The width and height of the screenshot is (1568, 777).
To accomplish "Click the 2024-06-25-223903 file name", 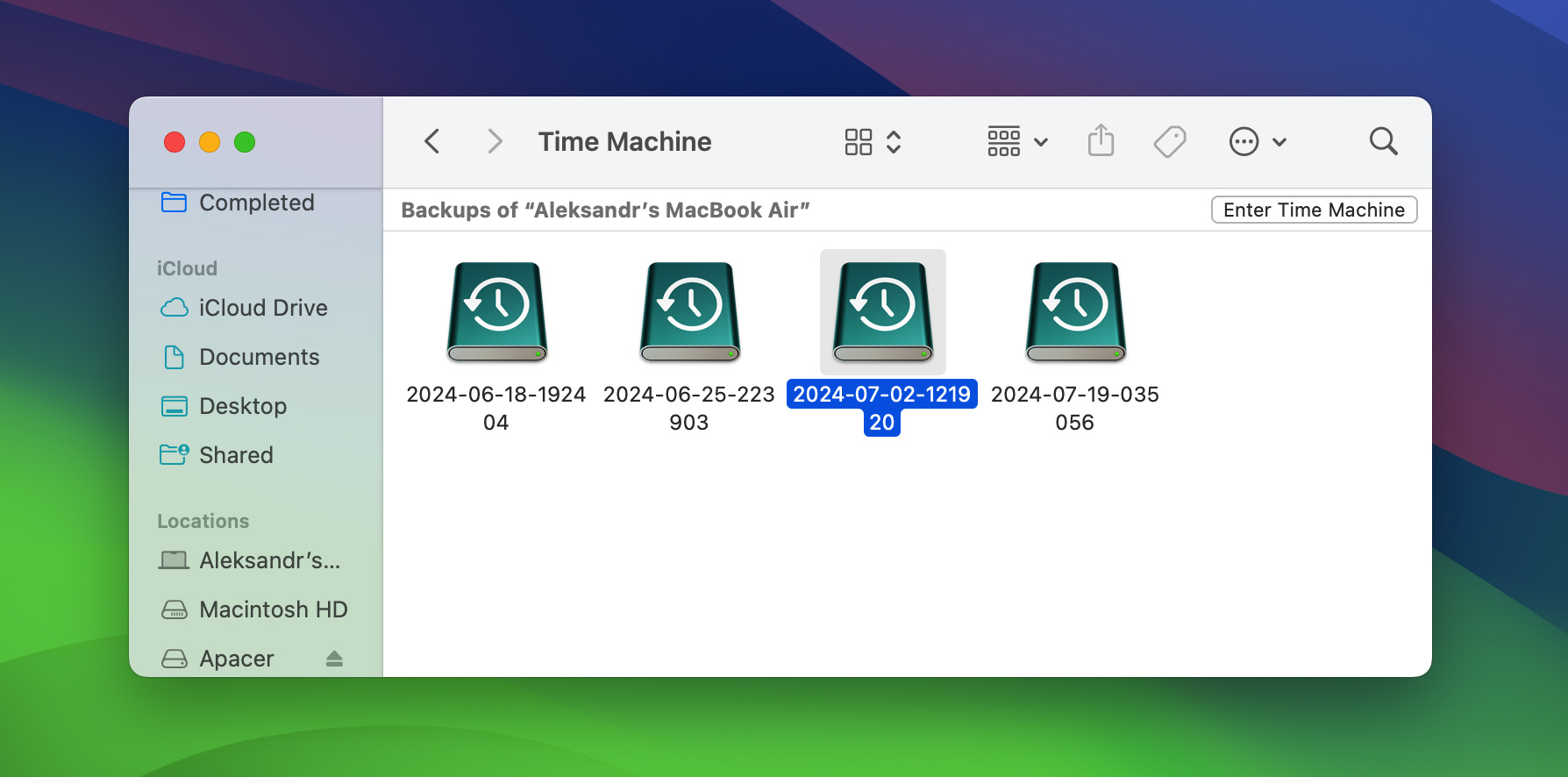I will (x=689, y=408).
